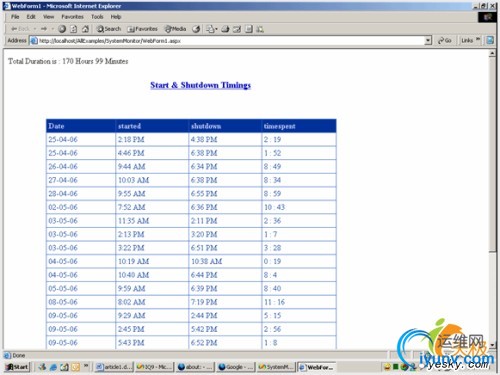Click the yellow smiley system tray icon
The height and width of the screenshot is (375, 500).
click(387, 367)
